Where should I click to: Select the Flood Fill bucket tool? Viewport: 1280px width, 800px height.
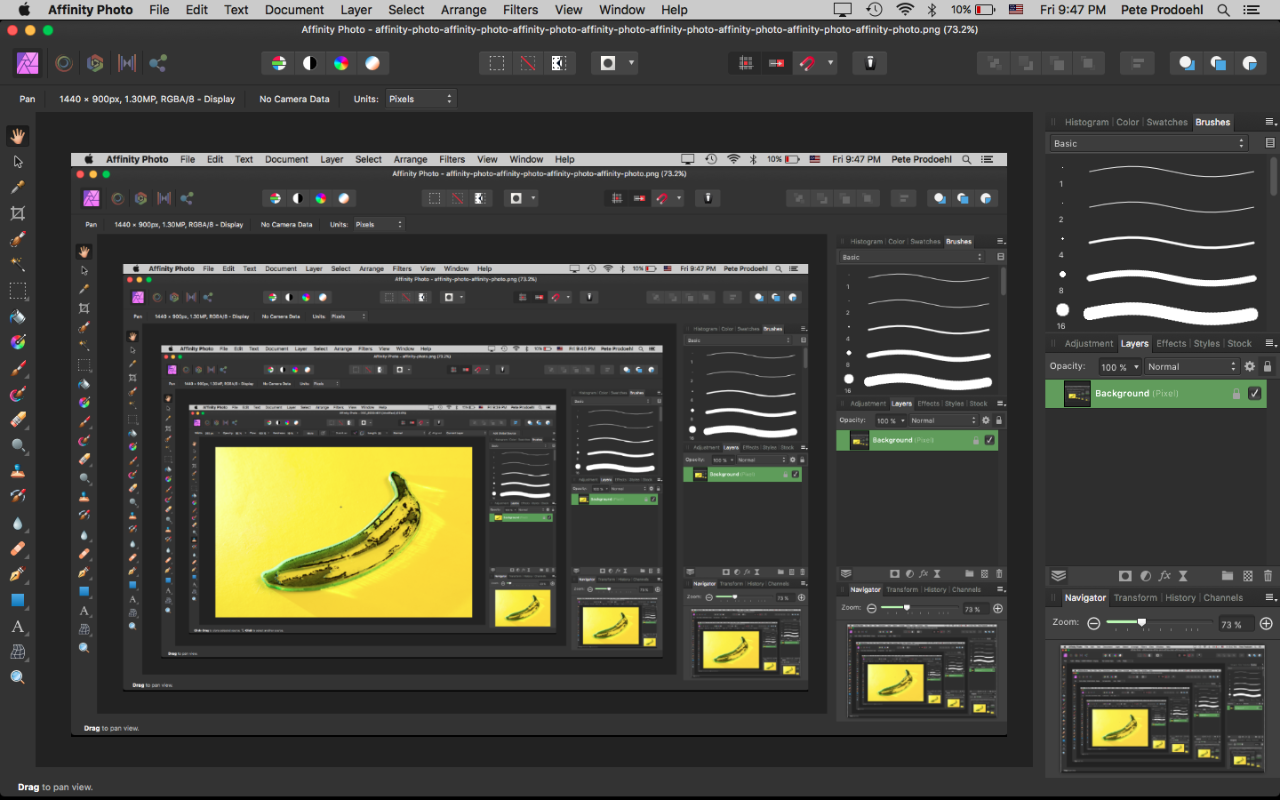point(17,317)
